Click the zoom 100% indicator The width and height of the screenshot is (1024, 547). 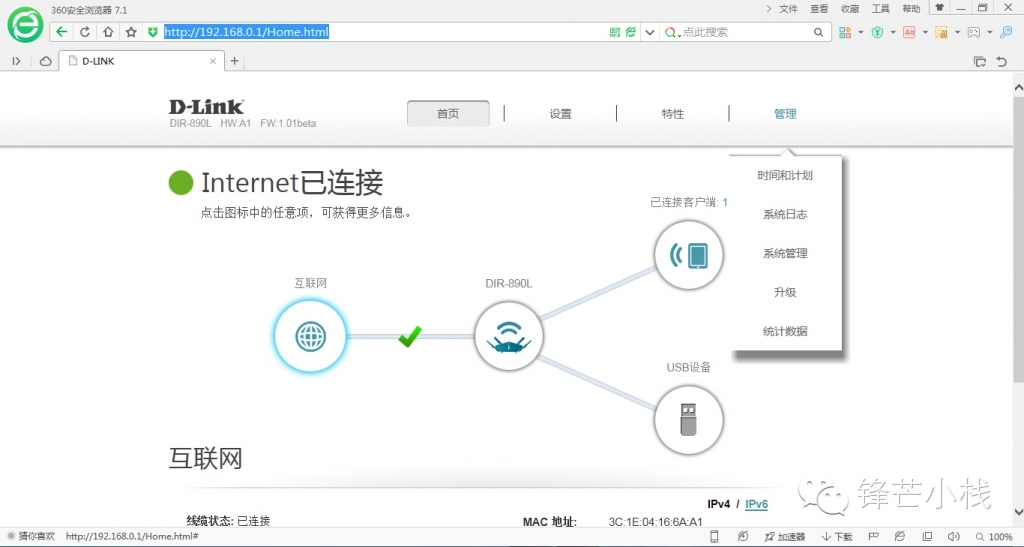click(994, 537)
